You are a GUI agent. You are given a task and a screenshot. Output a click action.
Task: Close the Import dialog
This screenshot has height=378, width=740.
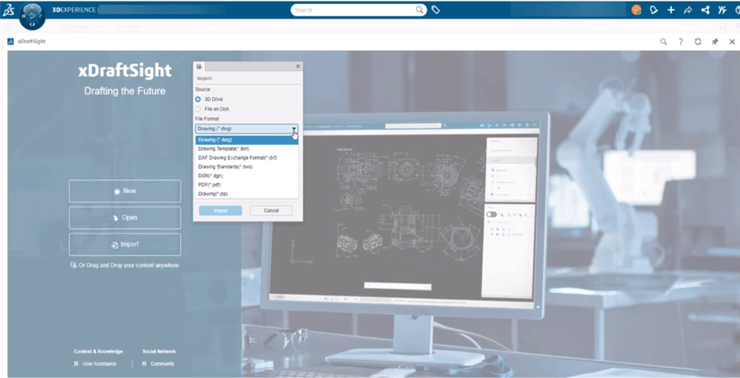pos(298,67)
